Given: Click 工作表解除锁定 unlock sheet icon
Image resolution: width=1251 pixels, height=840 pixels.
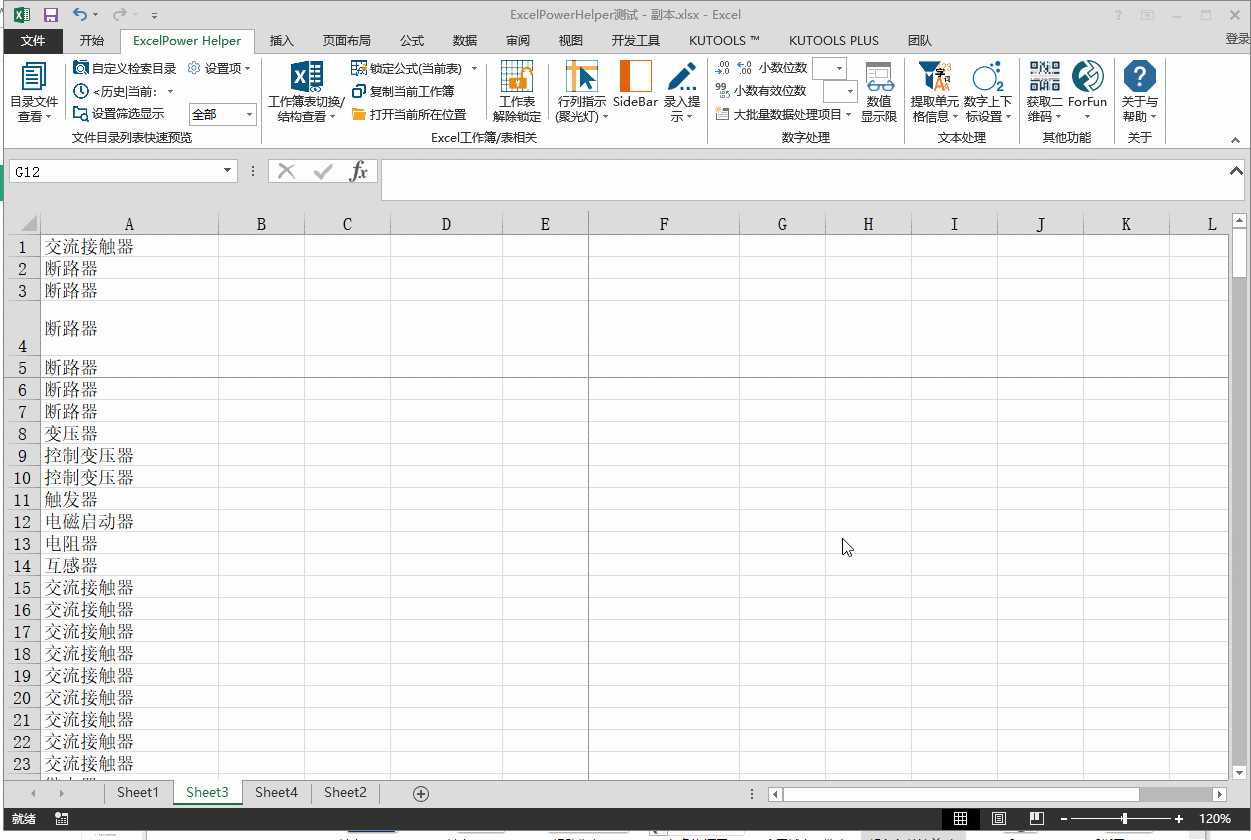Looking at the screenshot, I should coord(517,92).
